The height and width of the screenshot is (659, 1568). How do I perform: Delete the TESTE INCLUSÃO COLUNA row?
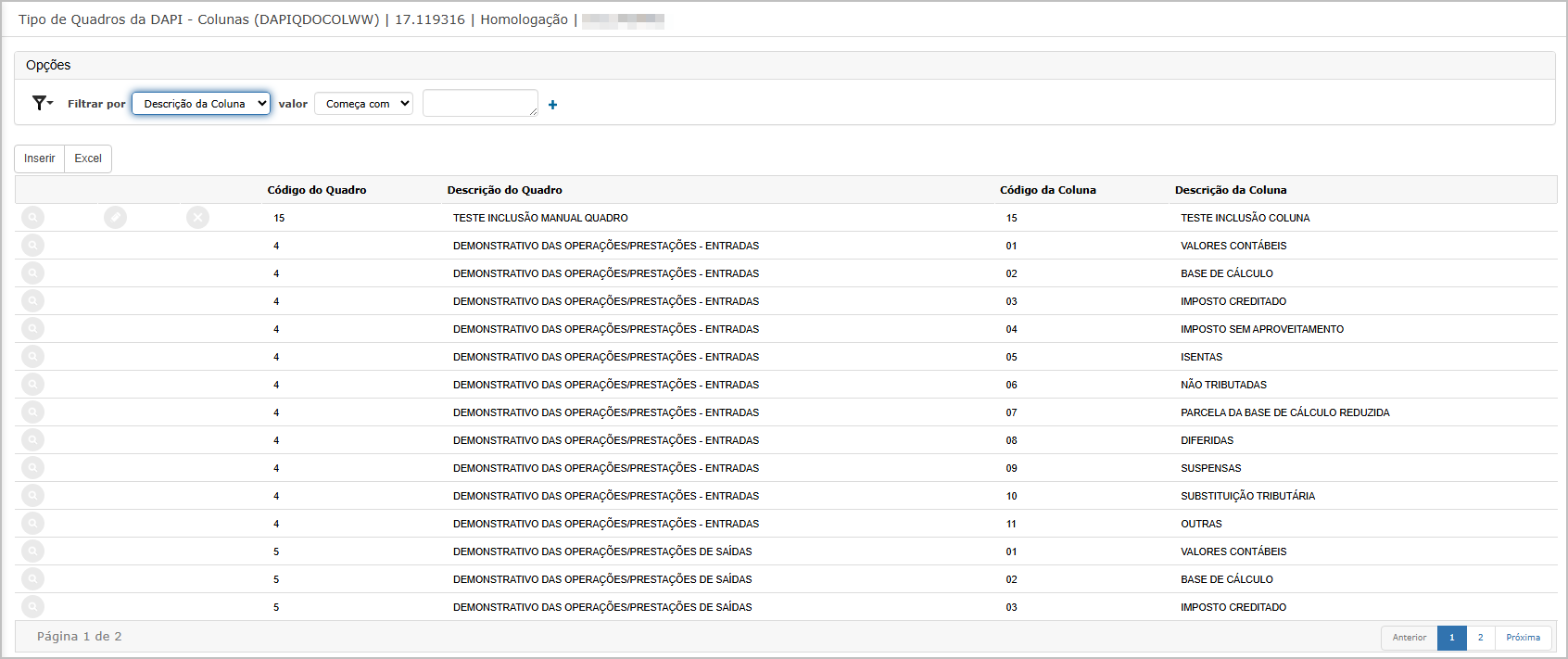tap(197, 218)
